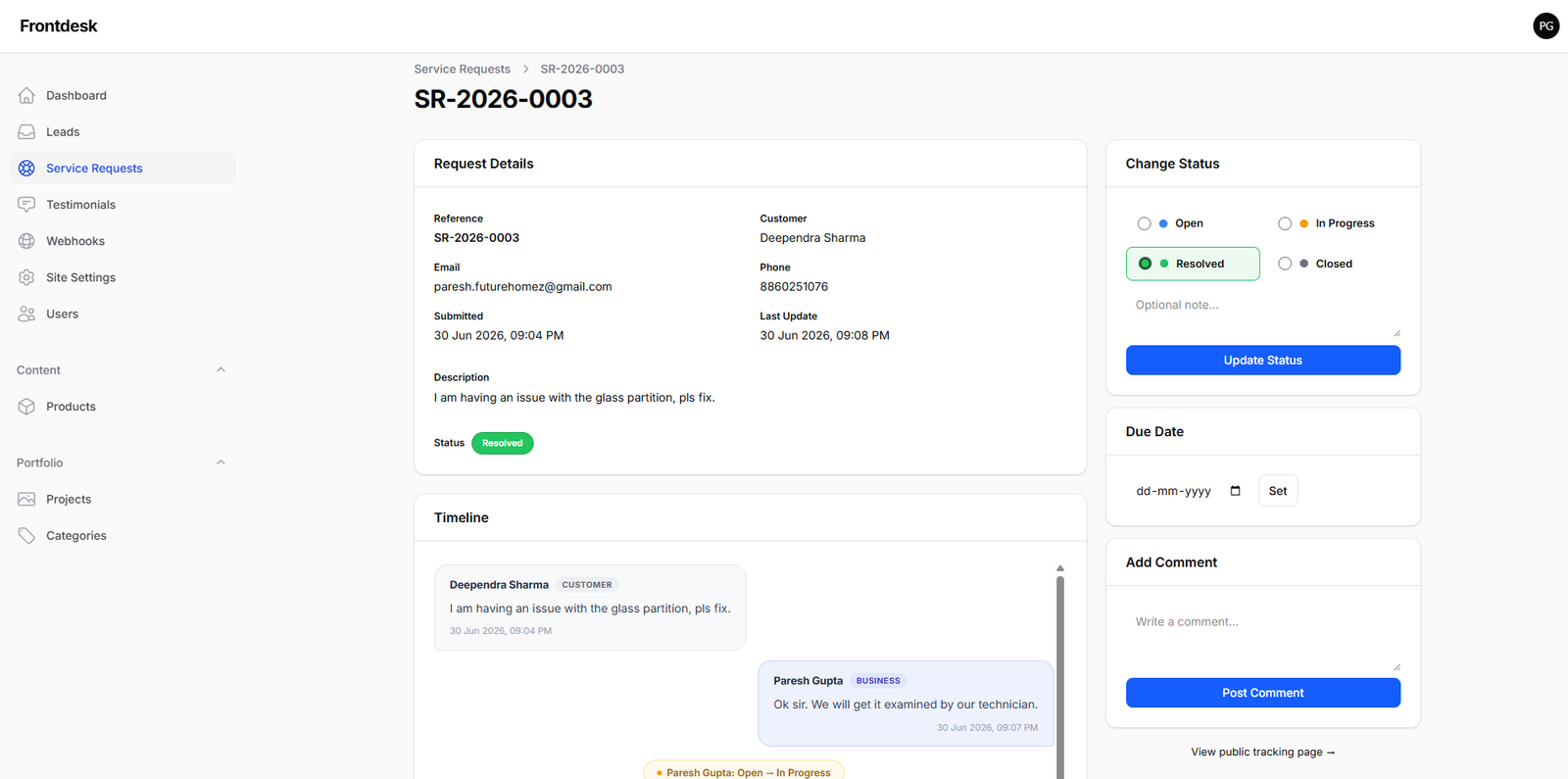1568x779 pixels.
Task: Click the Timeline scroll up arrow
Action: coord(1059,568)
